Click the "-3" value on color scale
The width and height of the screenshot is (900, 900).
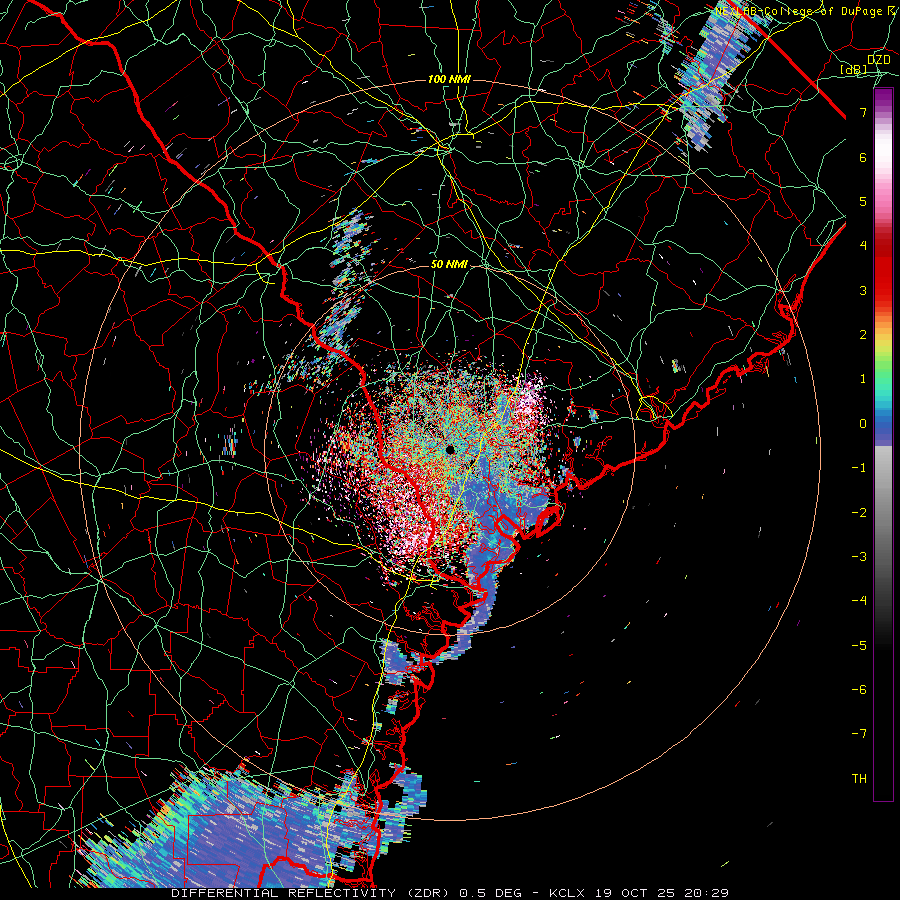[859, 557]
